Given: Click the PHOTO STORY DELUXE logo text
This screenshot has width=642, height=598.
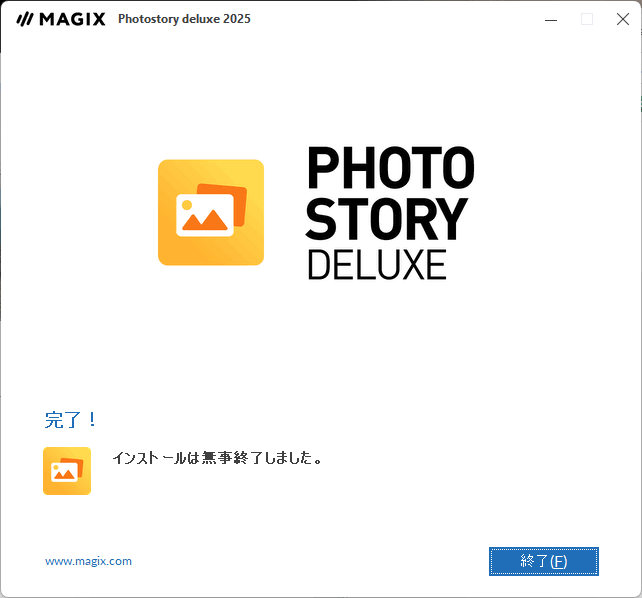Looking at the screenshot, I should point(390,213).
